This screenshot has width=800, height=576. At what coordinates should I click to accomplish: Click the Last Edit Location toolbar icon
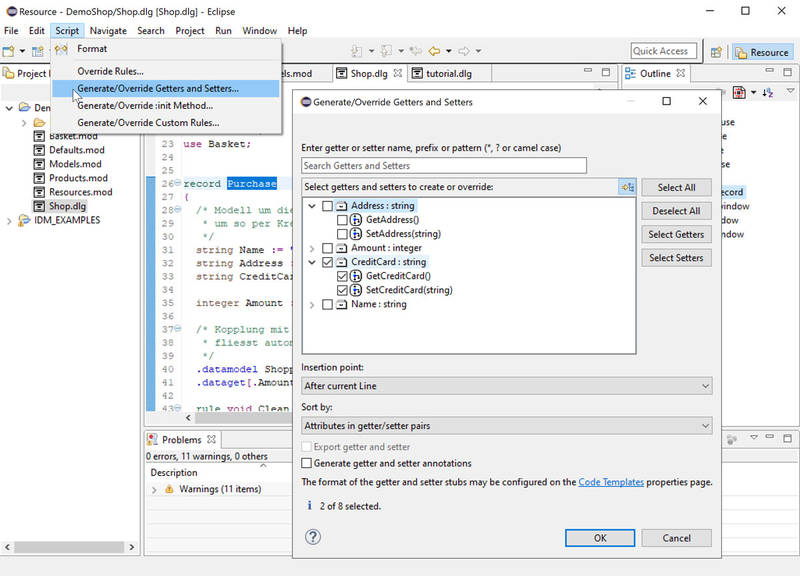point(416,51)
